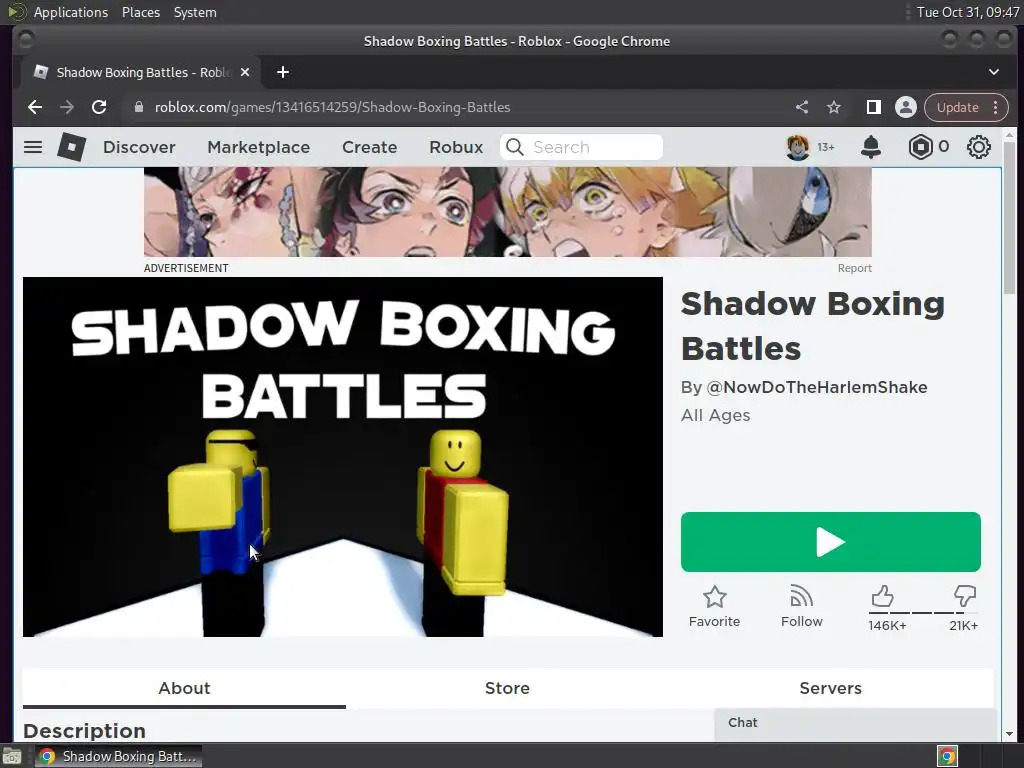1024x768 pixels.
Task: Toggle Chrome side panel
Action: click(874, 107)
